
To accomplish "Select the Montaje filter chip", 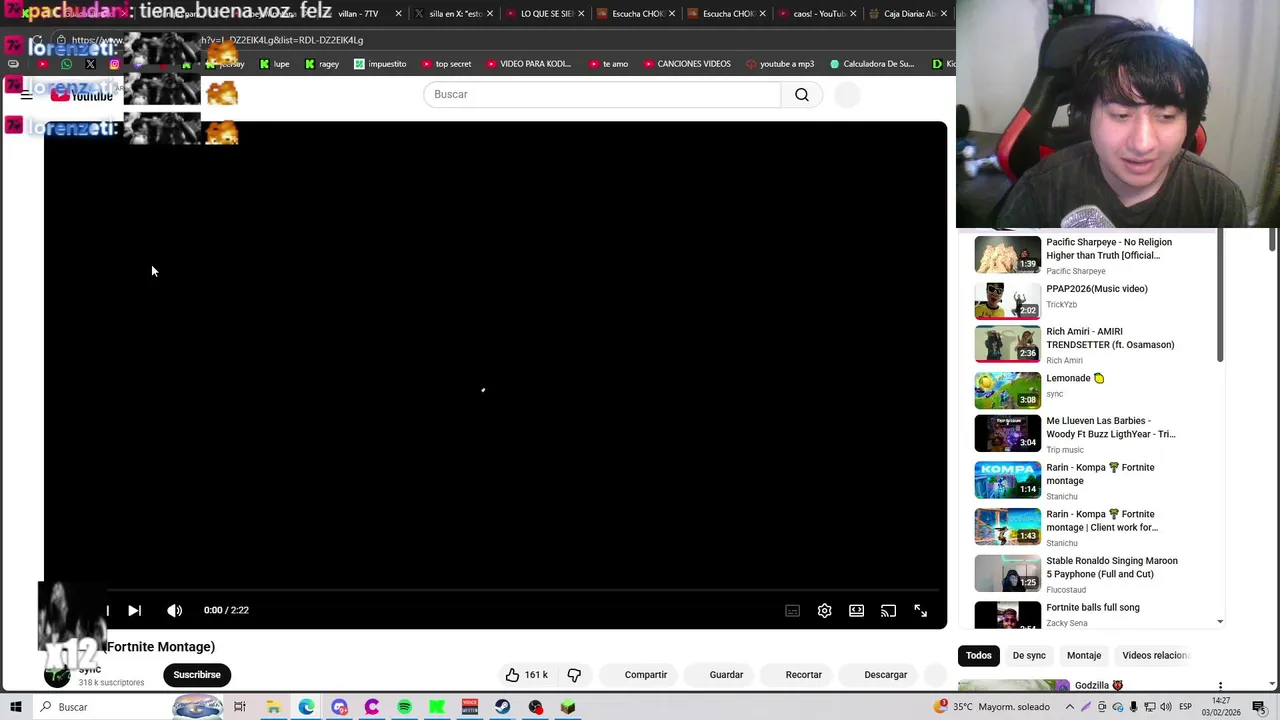I will [1084, 656].
